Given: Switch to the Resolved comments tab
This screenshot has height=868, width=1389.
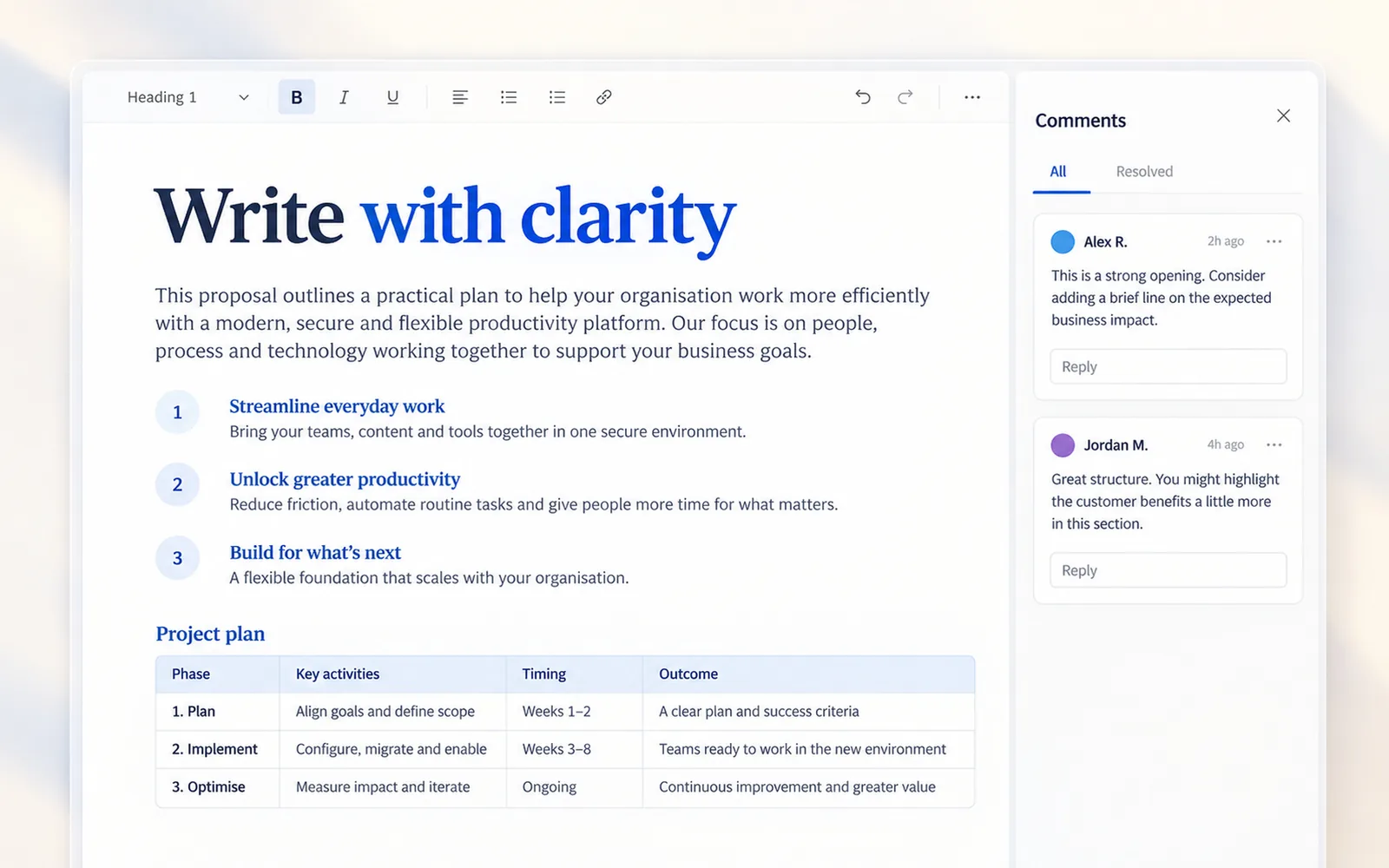Looking at the screenshot, I should (1144, 172).
